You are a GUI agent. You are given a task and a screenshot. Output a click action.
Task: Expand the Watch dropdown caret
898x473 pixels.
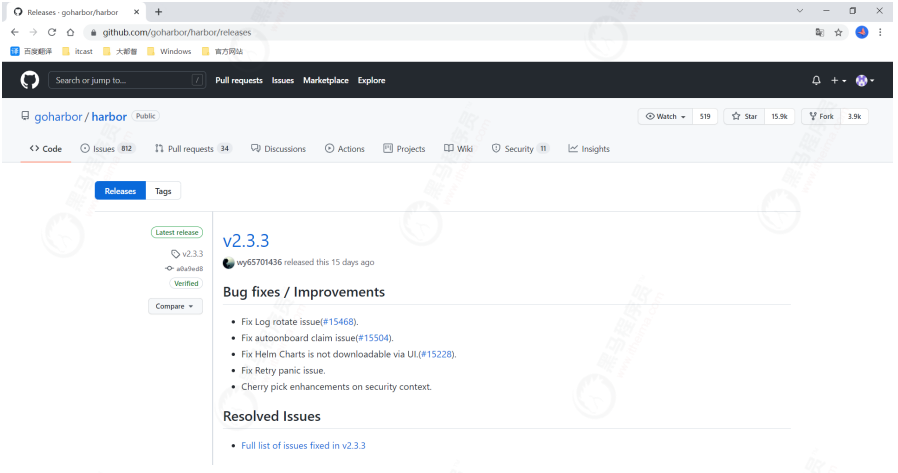683,117
